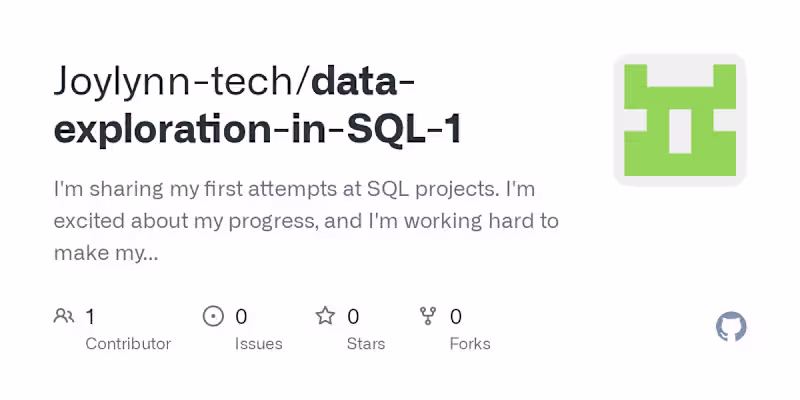This screenshot has height=400, width=800.
Task: Select the Contributor label
Action: pos(128,344)
